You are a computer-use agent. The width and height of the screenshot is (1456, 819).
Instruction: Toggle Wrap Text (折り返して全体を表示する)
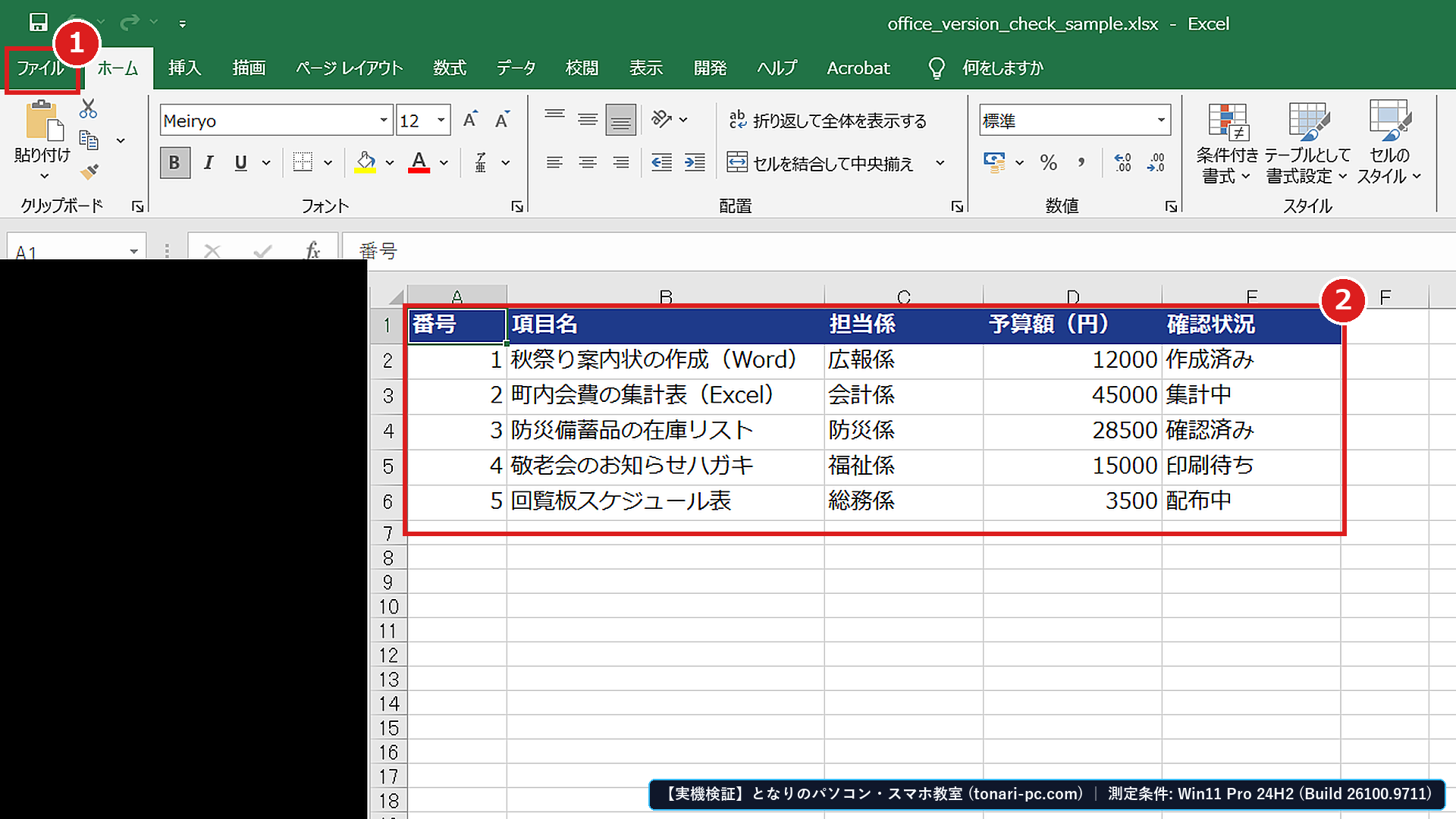click(827, 120)
